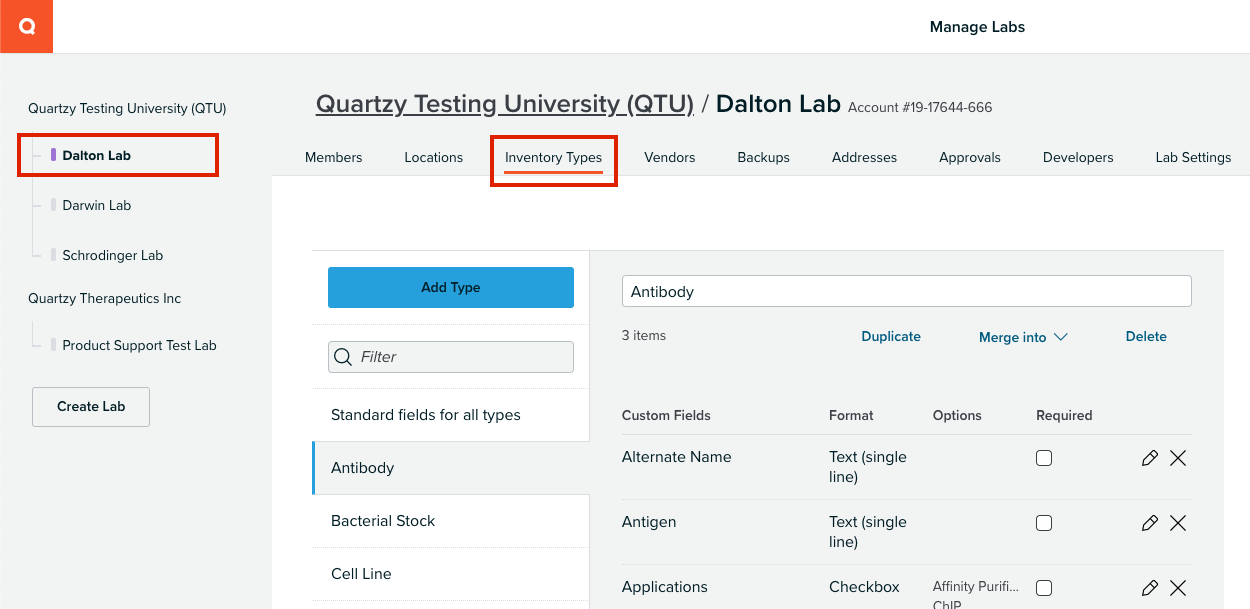Screen dimensions: 1250x609
Task: Click the Duplicate link
Action: (891, 337)
